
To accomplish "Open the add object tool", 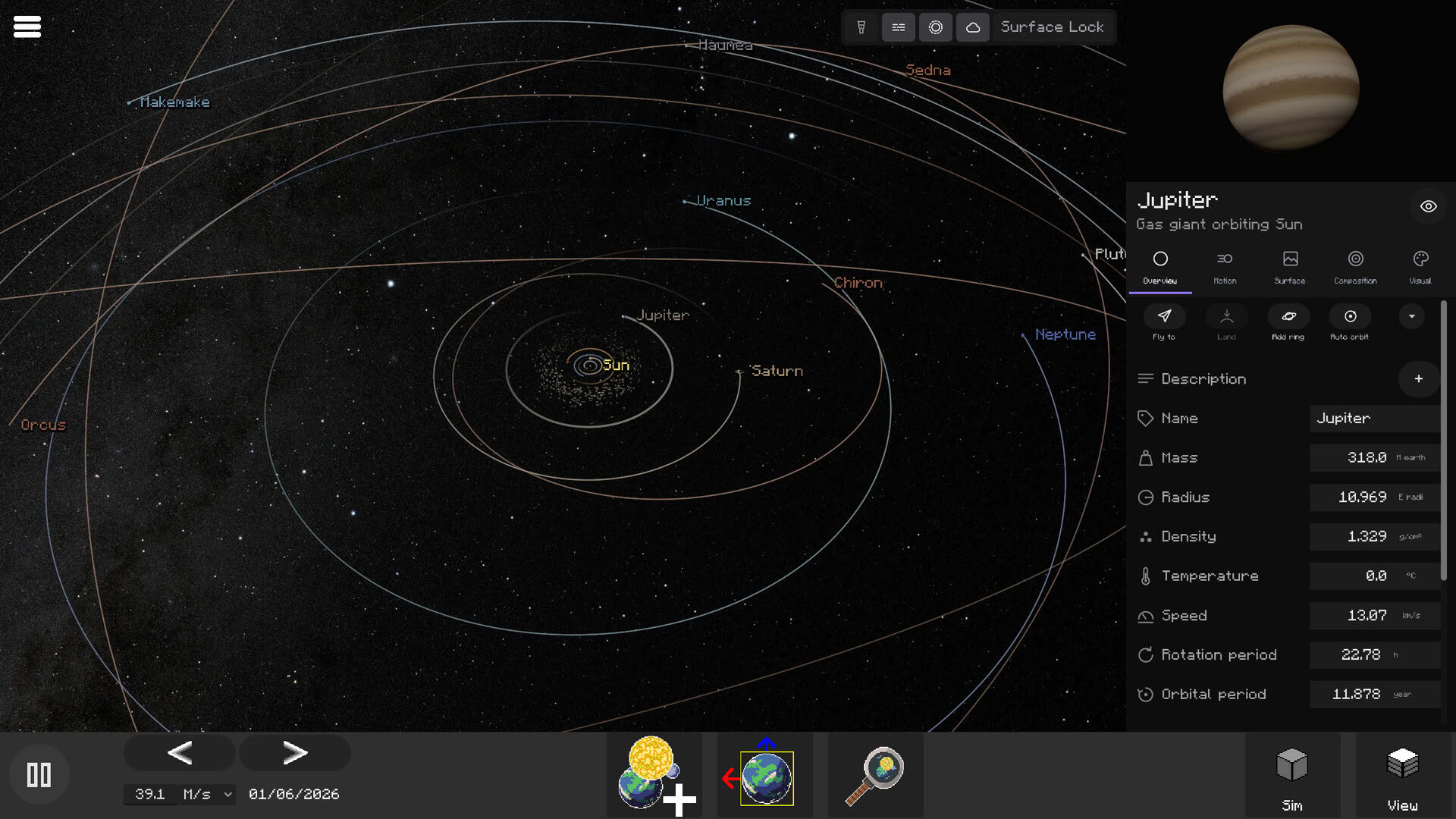I will pos(654,775).
